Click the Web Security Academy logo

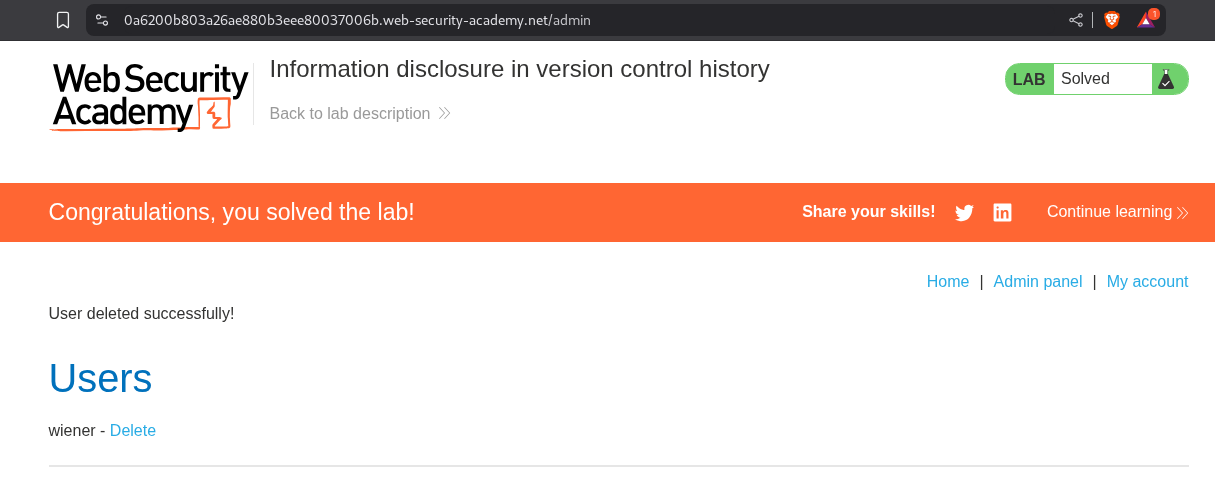[x=150, y=96]
